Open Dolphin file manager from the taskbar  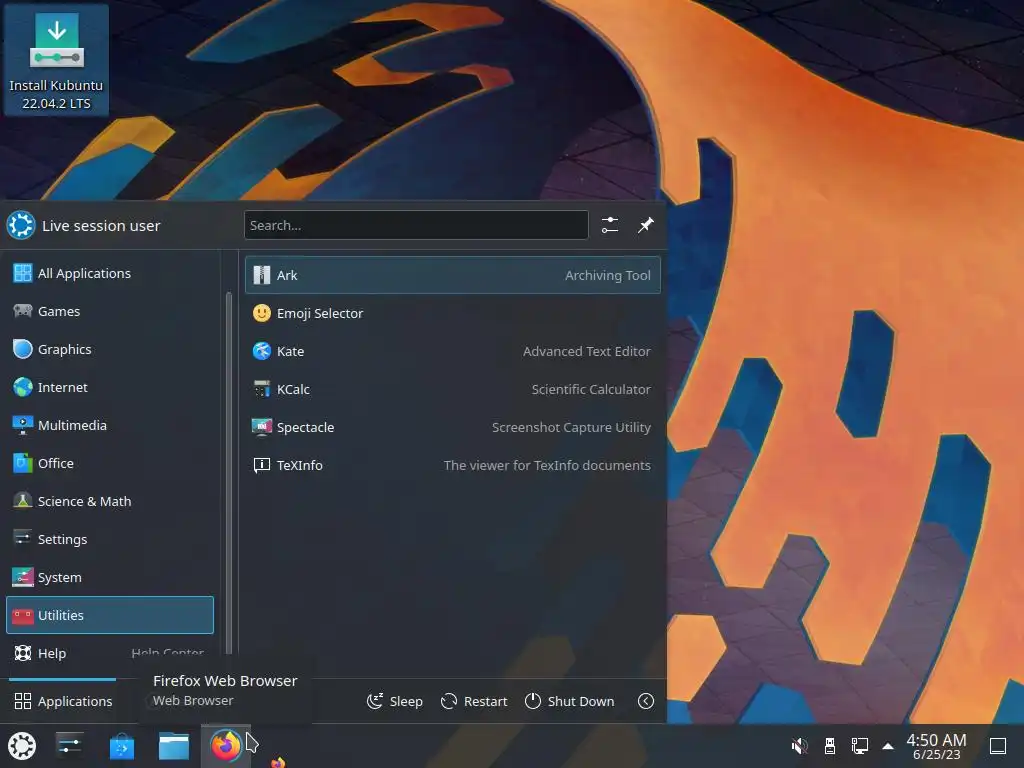[174, 746]
